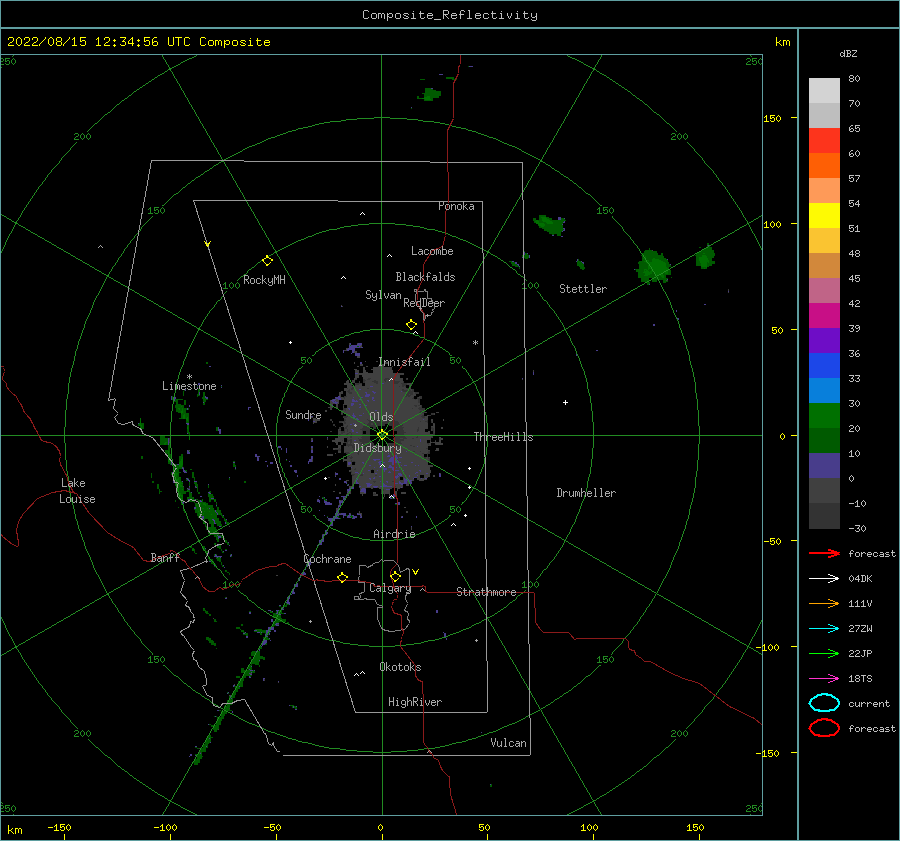Click the yellow diamond marker below RedDeer
The width and height of the screenshot is (900, 841).
(411, 325)
